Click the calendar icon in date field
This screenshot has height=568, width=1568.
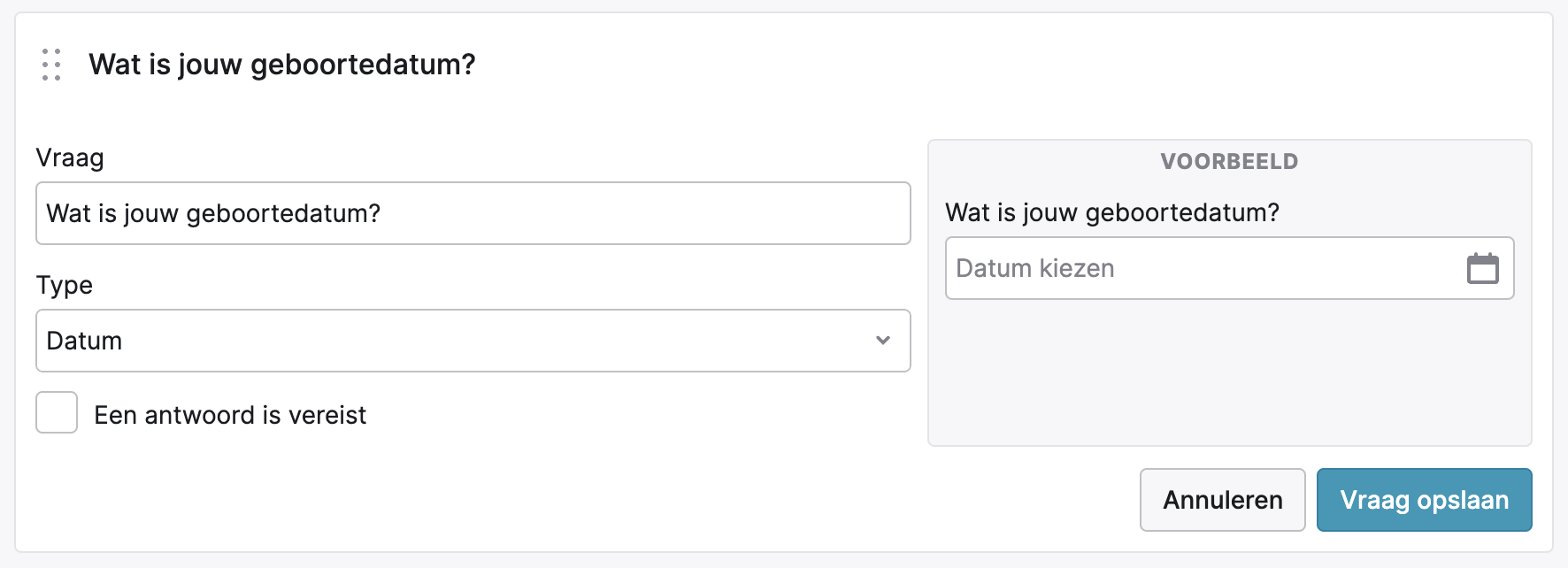coord(1482,268)
